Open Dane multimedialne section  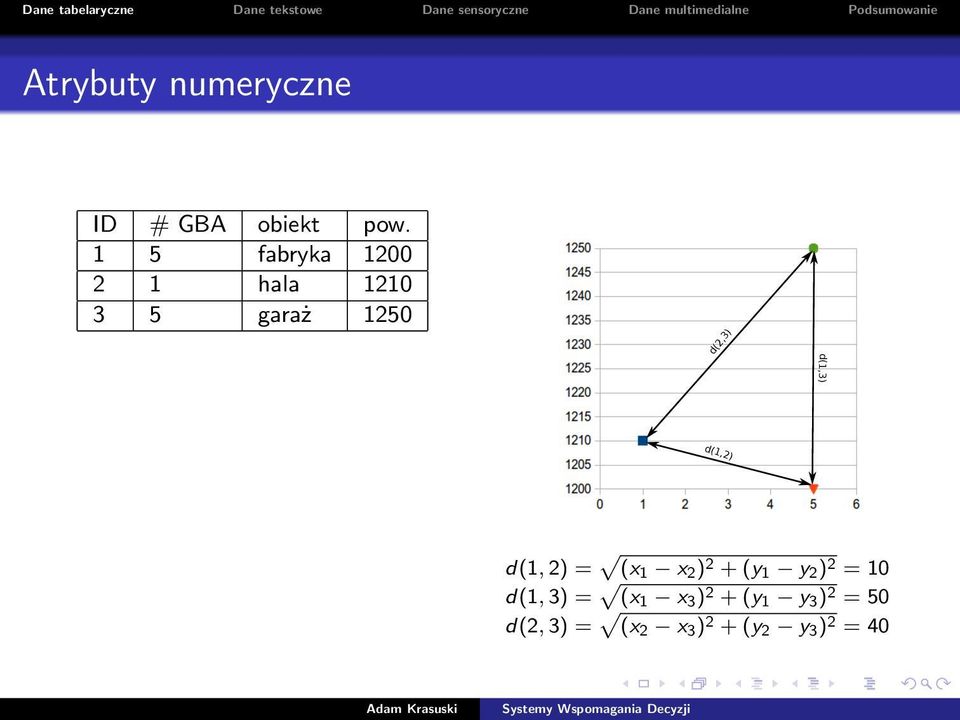(688, 10)
